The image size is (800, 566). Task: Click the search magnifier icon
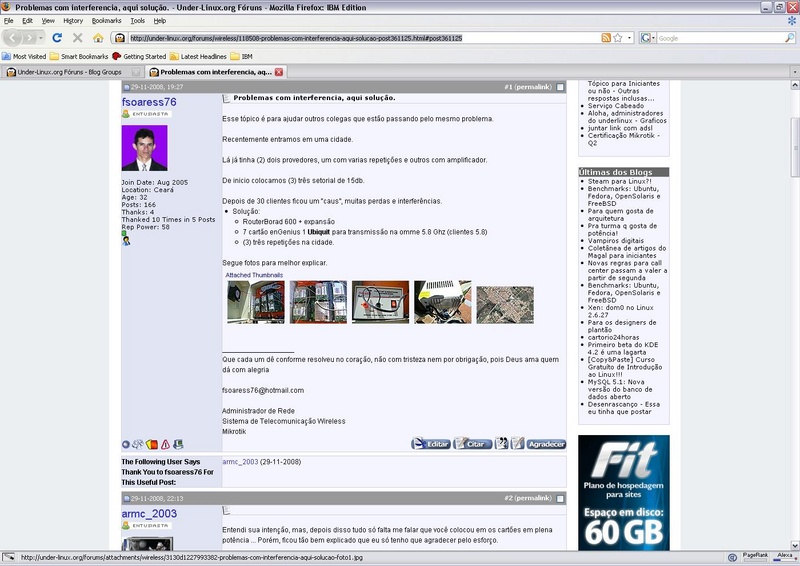coord(789,38)
